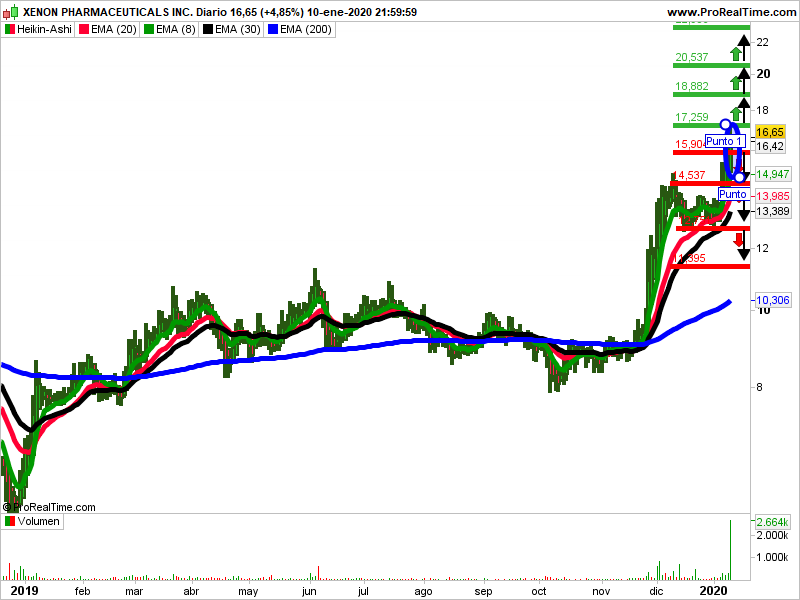Click the ProRealTime.com copyright watermark
Viewport: 800px width, 600px height.
pos(49,507)
